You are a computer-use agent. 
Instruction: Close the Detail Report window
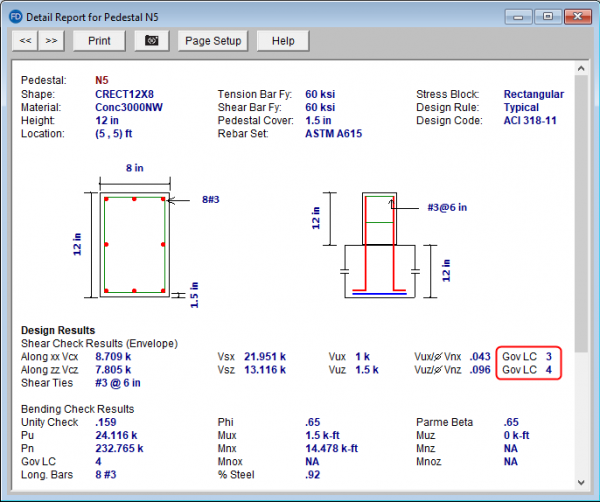(x=578, y=17)
